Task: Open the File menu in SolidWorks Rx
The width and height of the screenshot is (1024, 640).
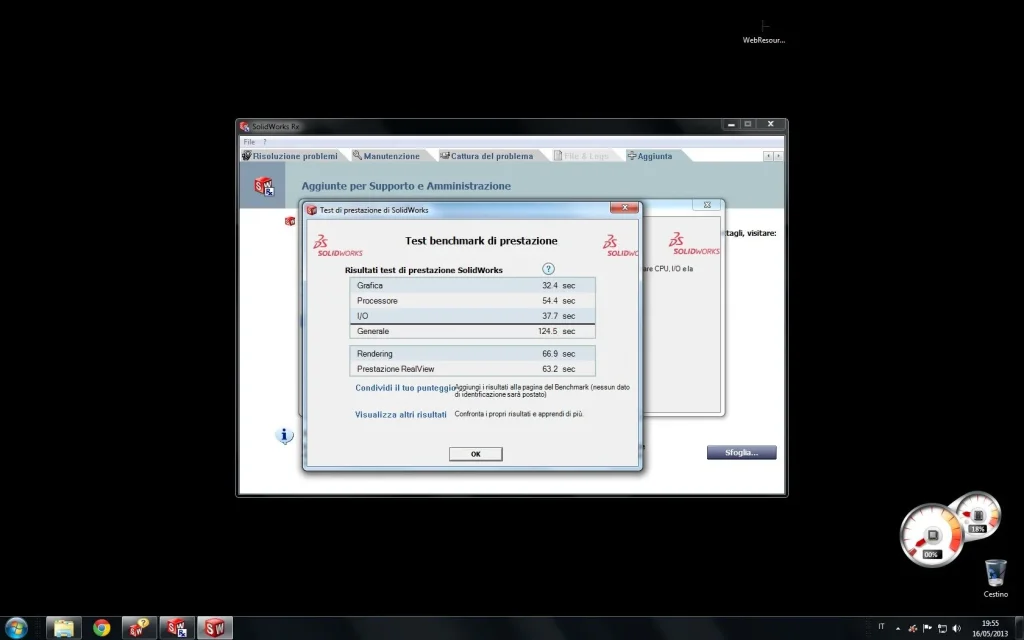Action: [249, 142]
